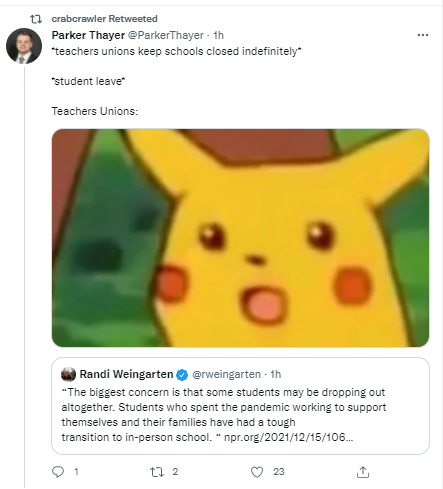Open the share tweet icon
The width and height of the screenshot is (443, 489).
[x=363, y=472]
